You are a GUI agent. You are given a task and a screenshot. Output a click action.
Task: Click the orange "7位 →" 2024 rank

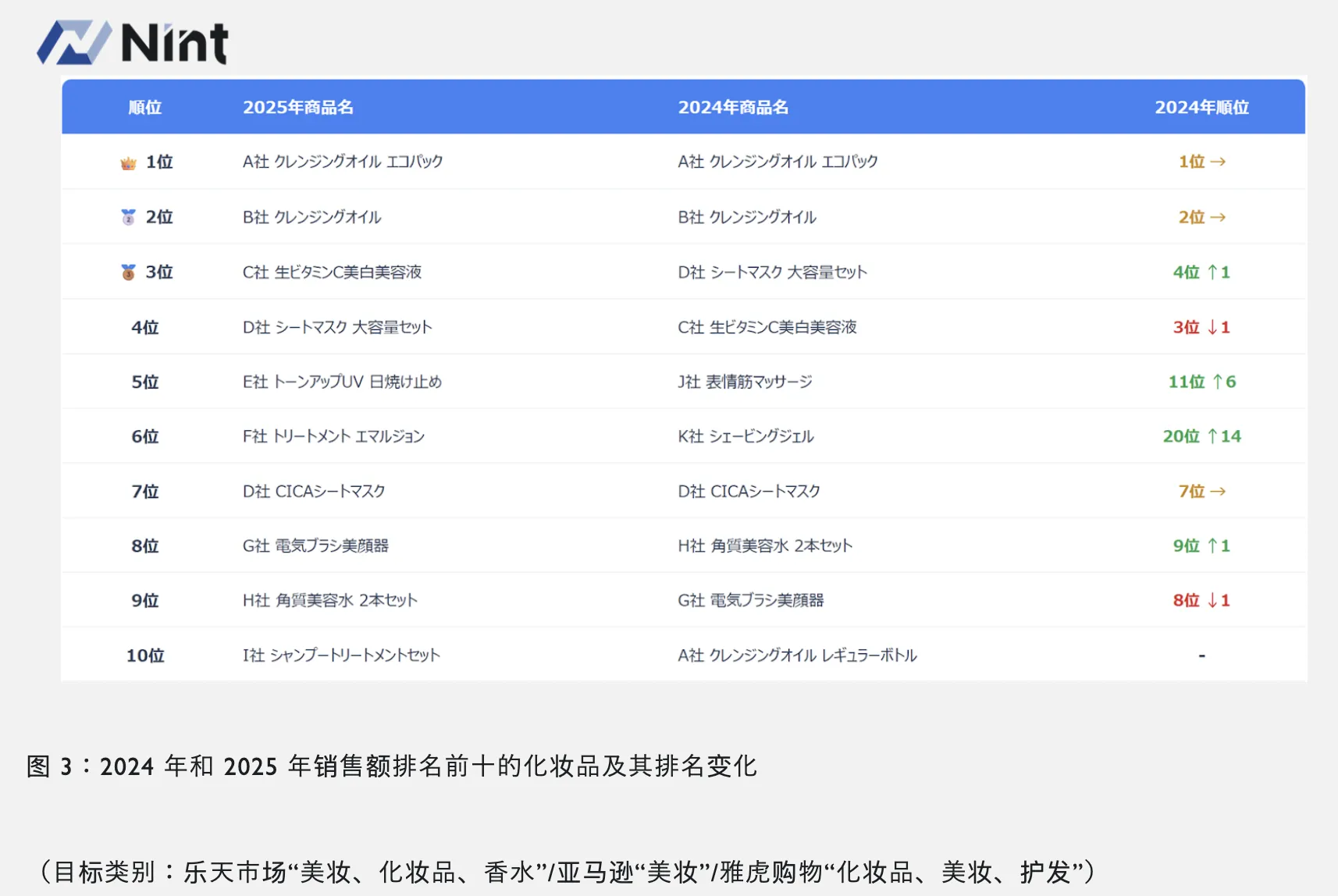[x=1201, y=491]
